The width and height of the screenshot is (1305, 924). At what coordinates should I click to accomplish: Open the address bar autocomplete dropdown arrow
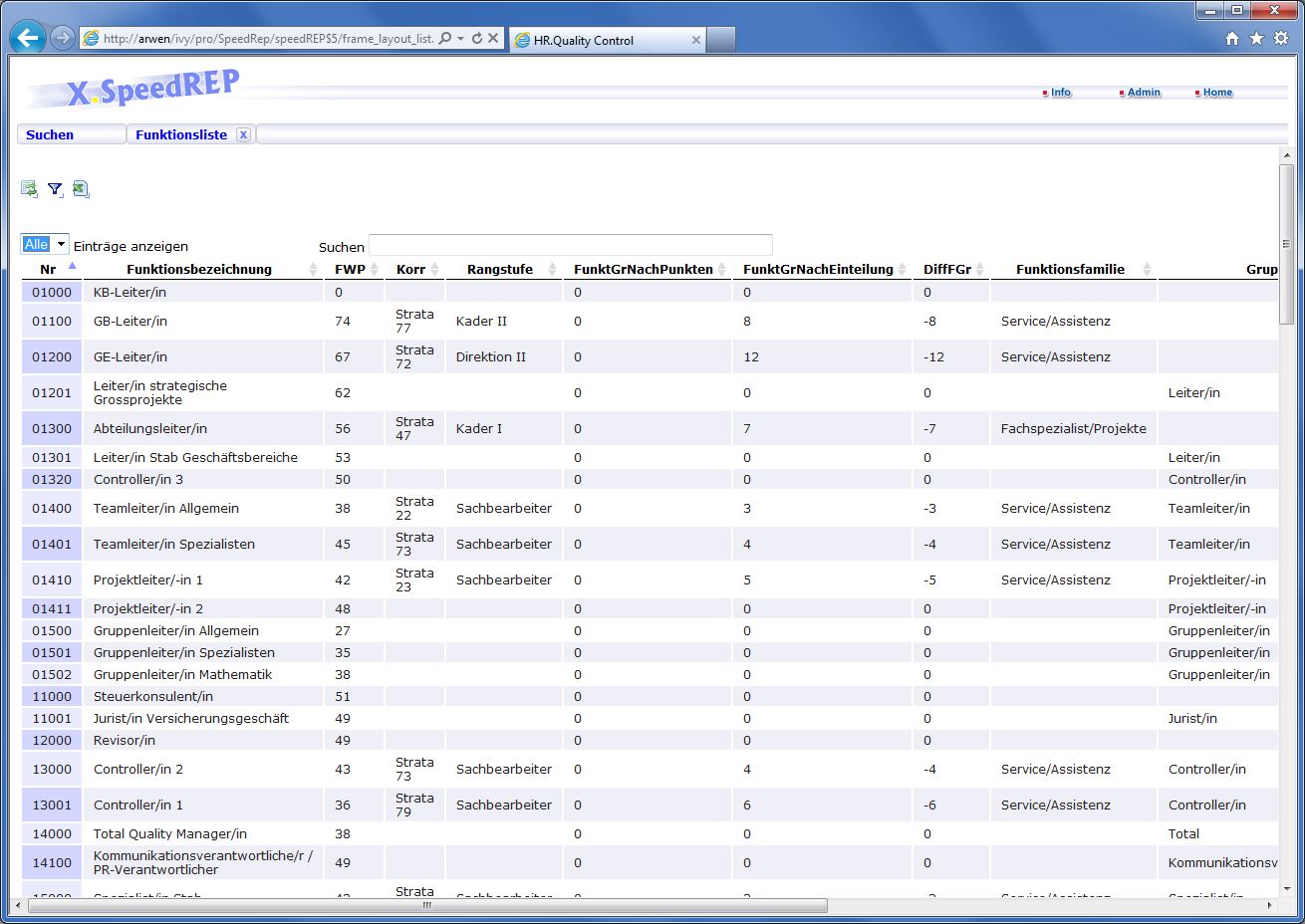(461, 39)
